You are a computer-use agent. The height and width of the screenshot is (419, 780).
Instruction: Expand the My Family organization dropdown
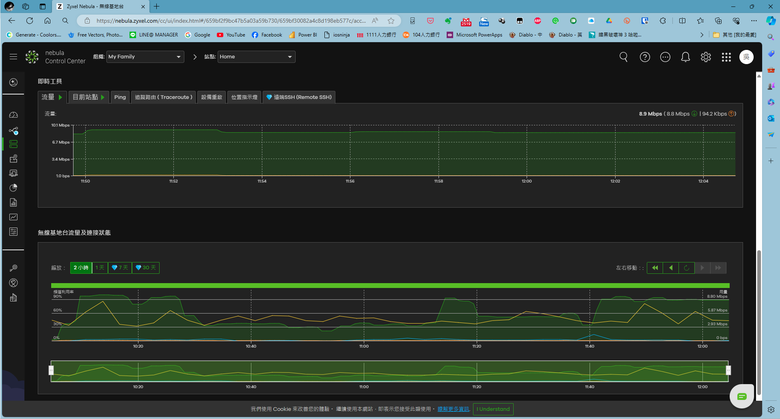click(x=145, y=57)
